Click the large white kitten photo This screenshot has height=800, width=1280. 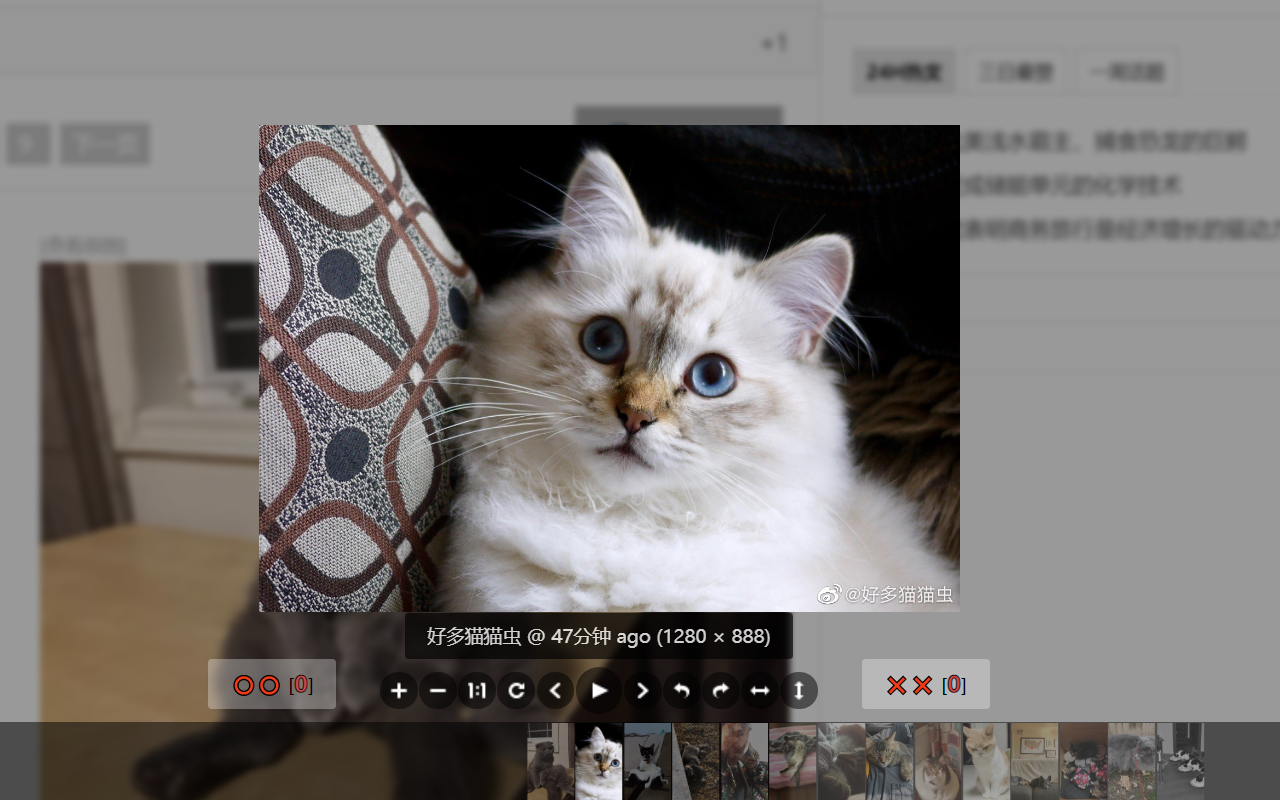[609, 368]
